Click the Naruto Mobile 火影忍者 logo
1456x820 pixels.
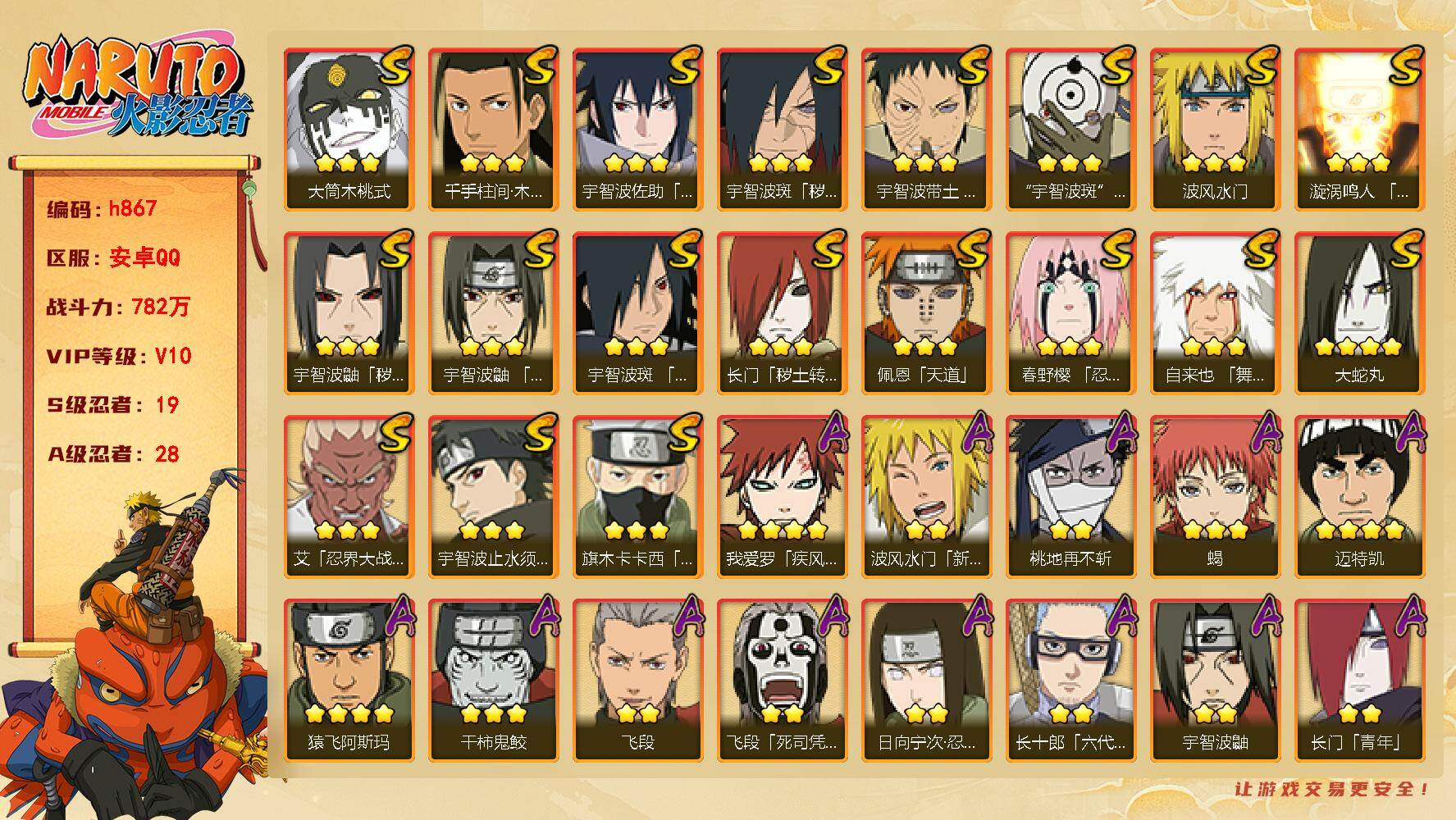click(135, 89)
